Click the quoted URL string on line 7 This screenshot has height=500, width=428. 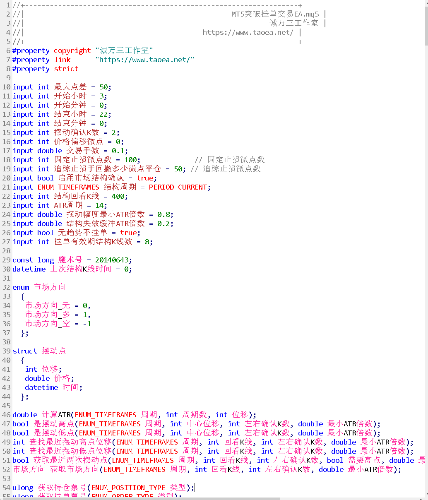(x=145, y=60)
